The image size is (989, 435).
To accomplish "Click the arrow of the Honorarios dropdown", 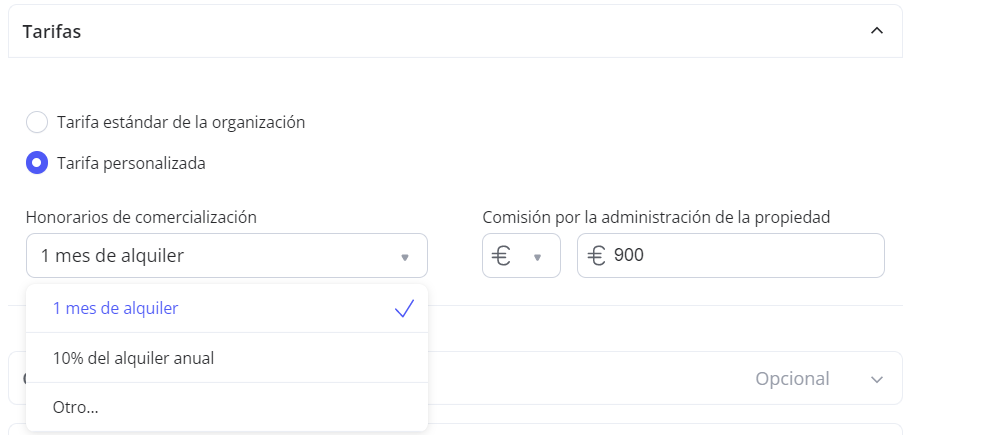I will pos(405,257).
